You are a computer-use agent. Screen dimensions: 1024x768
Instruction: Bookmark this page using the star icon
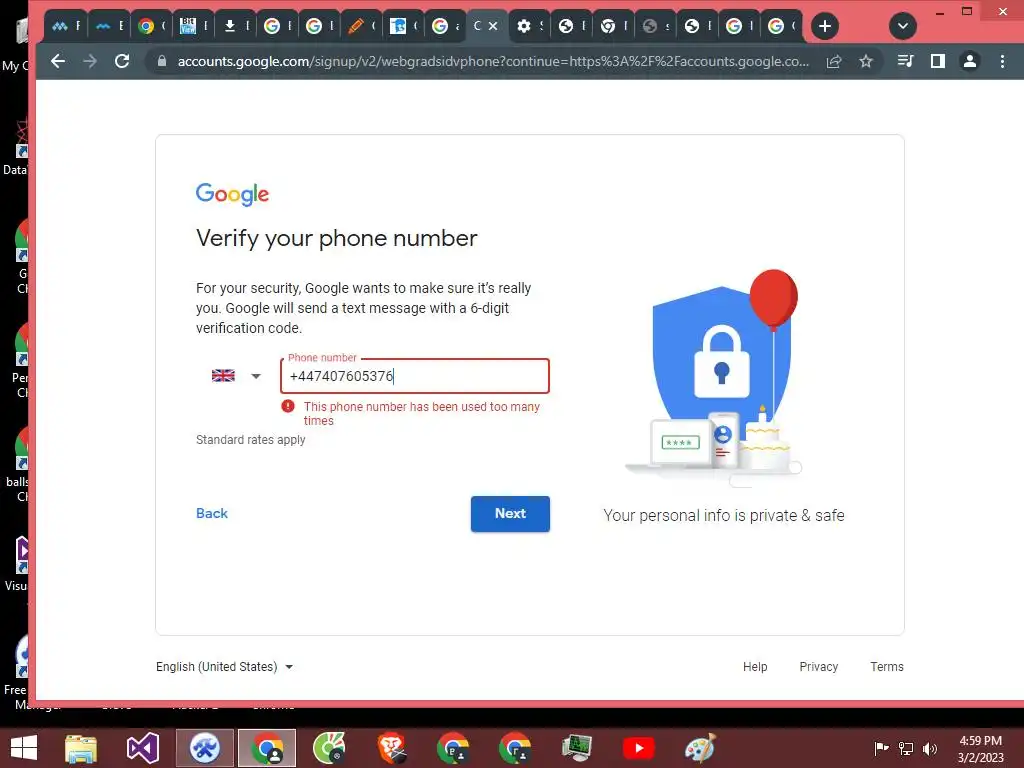pyautogui.click(x=866, y=61)
